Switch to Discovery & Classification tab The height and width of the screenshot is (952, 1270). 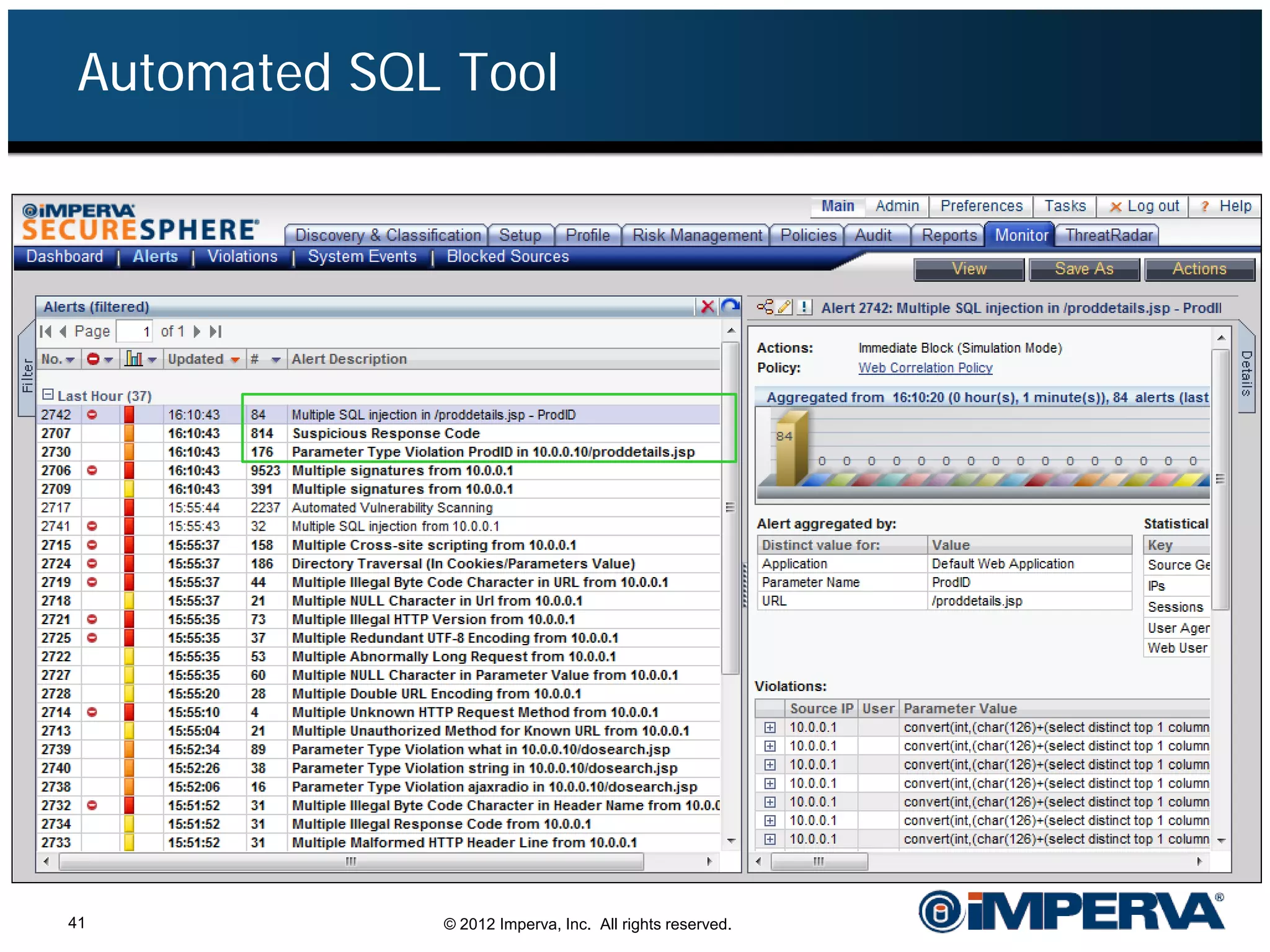(x=387, y=236)
